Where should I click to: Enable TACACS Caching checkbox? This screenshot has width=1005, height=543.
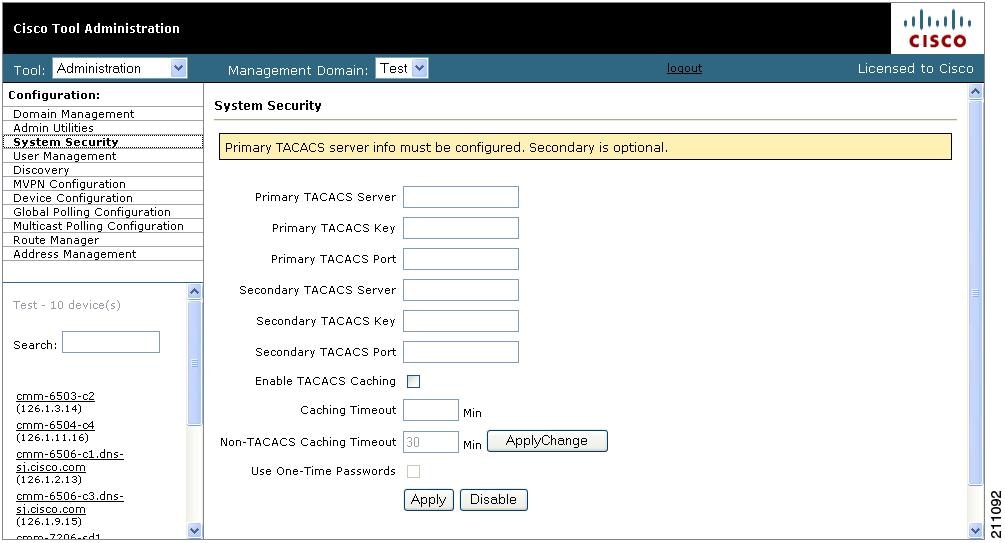click(413, 381)
